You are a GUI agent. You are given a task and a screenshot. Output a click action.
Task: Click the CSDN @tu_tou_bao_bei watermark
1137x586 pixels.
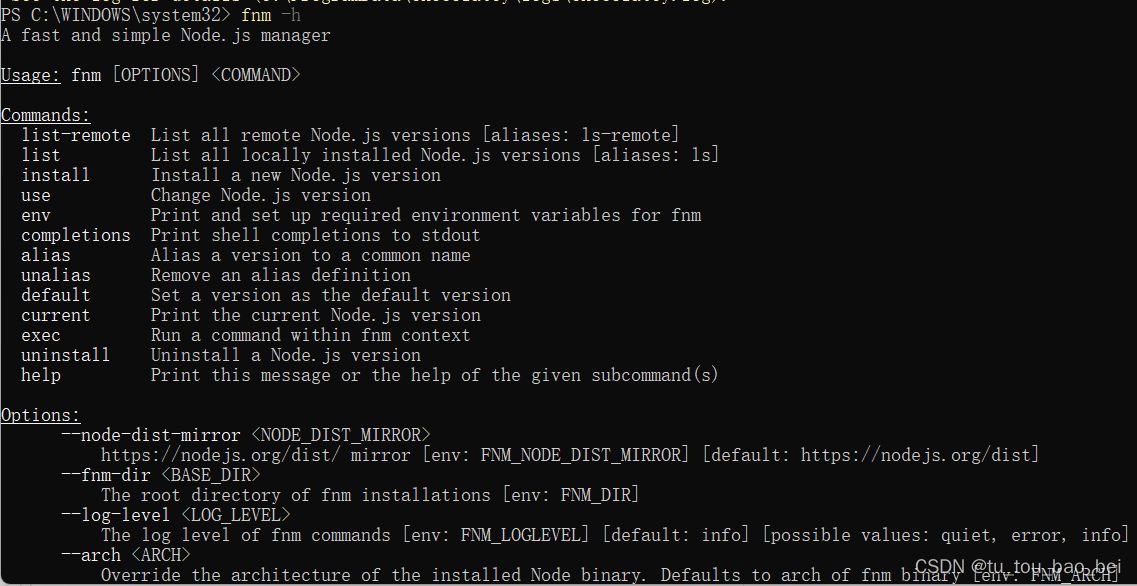(x=1018, y=566)
